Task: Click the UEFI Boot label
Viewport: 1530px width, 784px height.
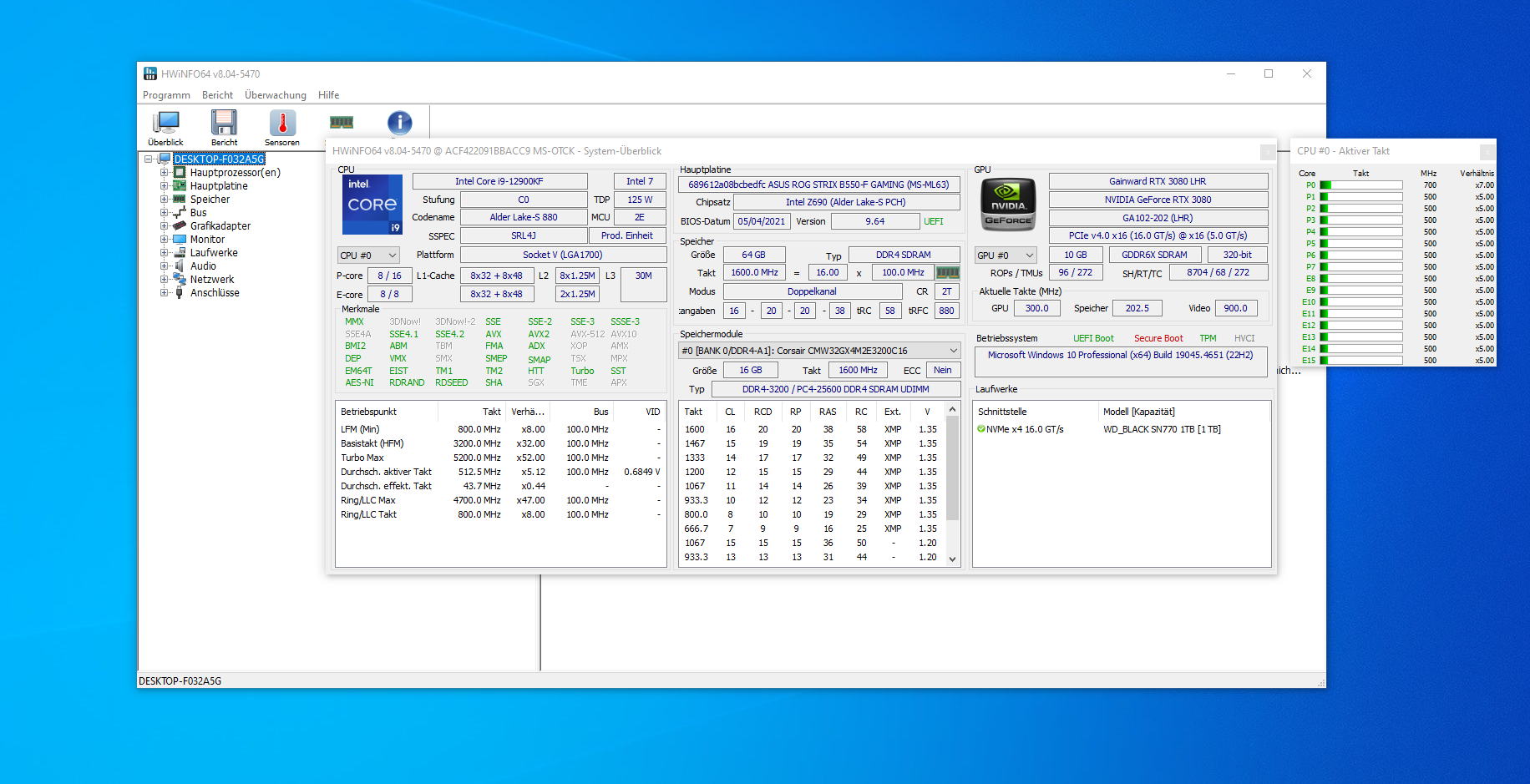Action: coord(1093,338)
